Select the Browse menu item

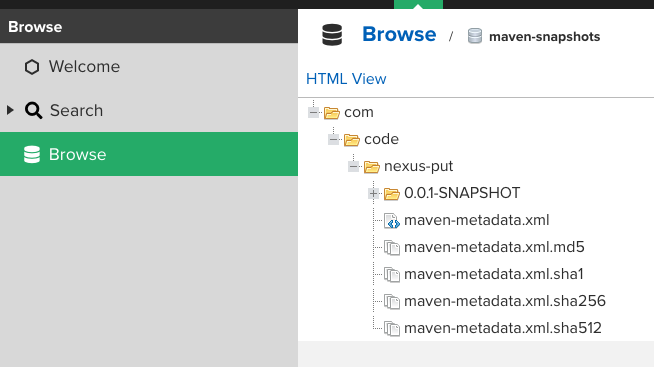tap(149, 154)
